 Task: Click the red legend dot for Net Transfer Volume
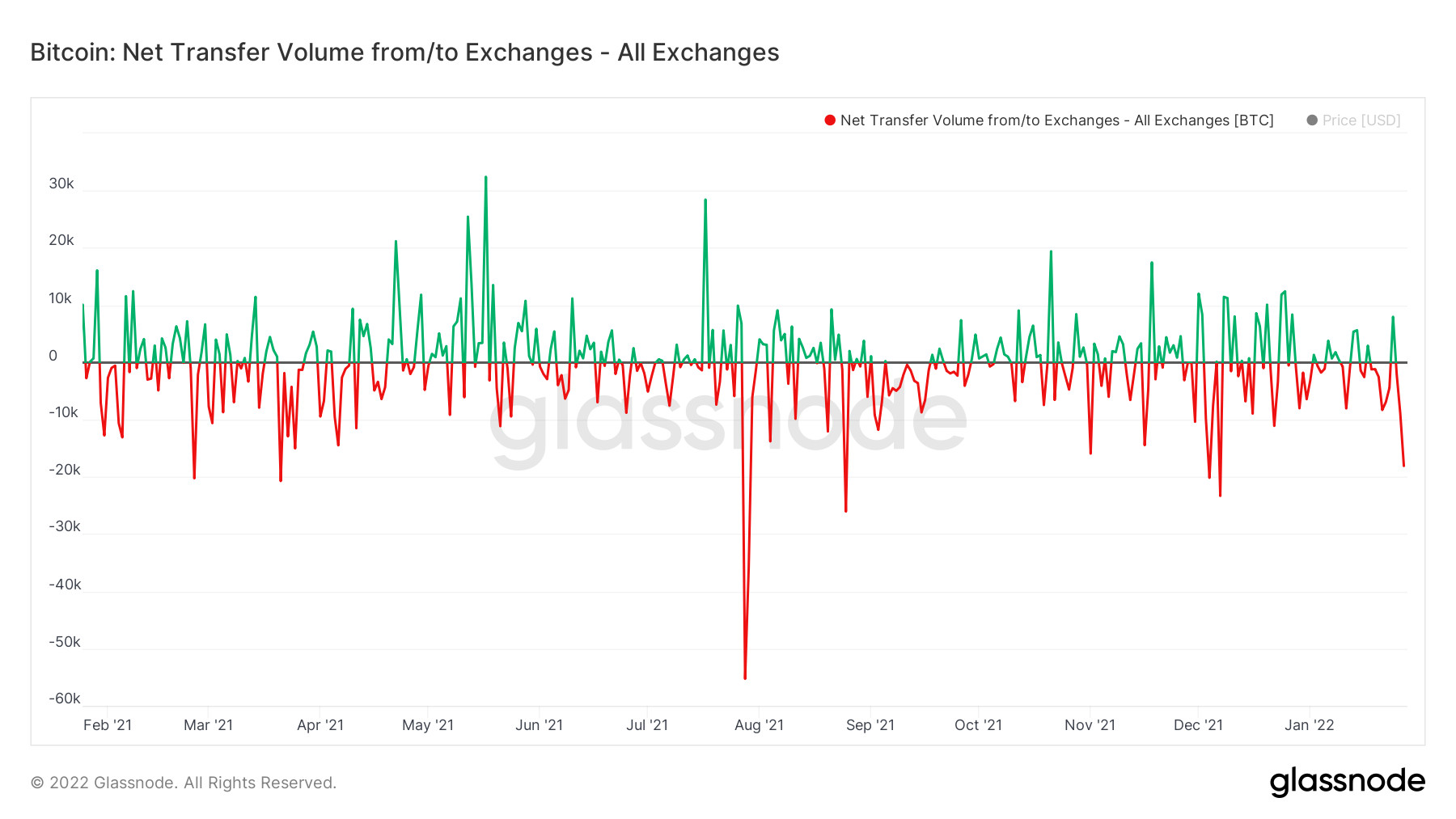tap(829, 120)
